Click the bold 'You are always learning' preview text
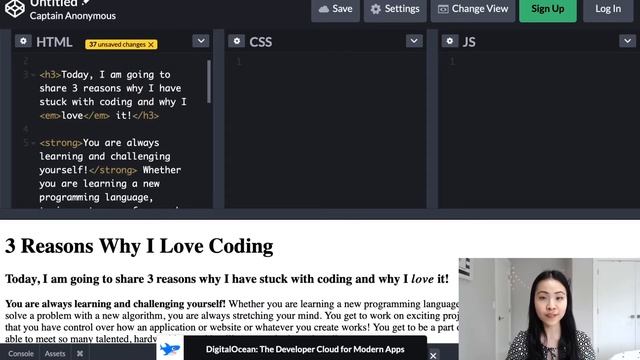The image size is (640, 360). [115, 304]
